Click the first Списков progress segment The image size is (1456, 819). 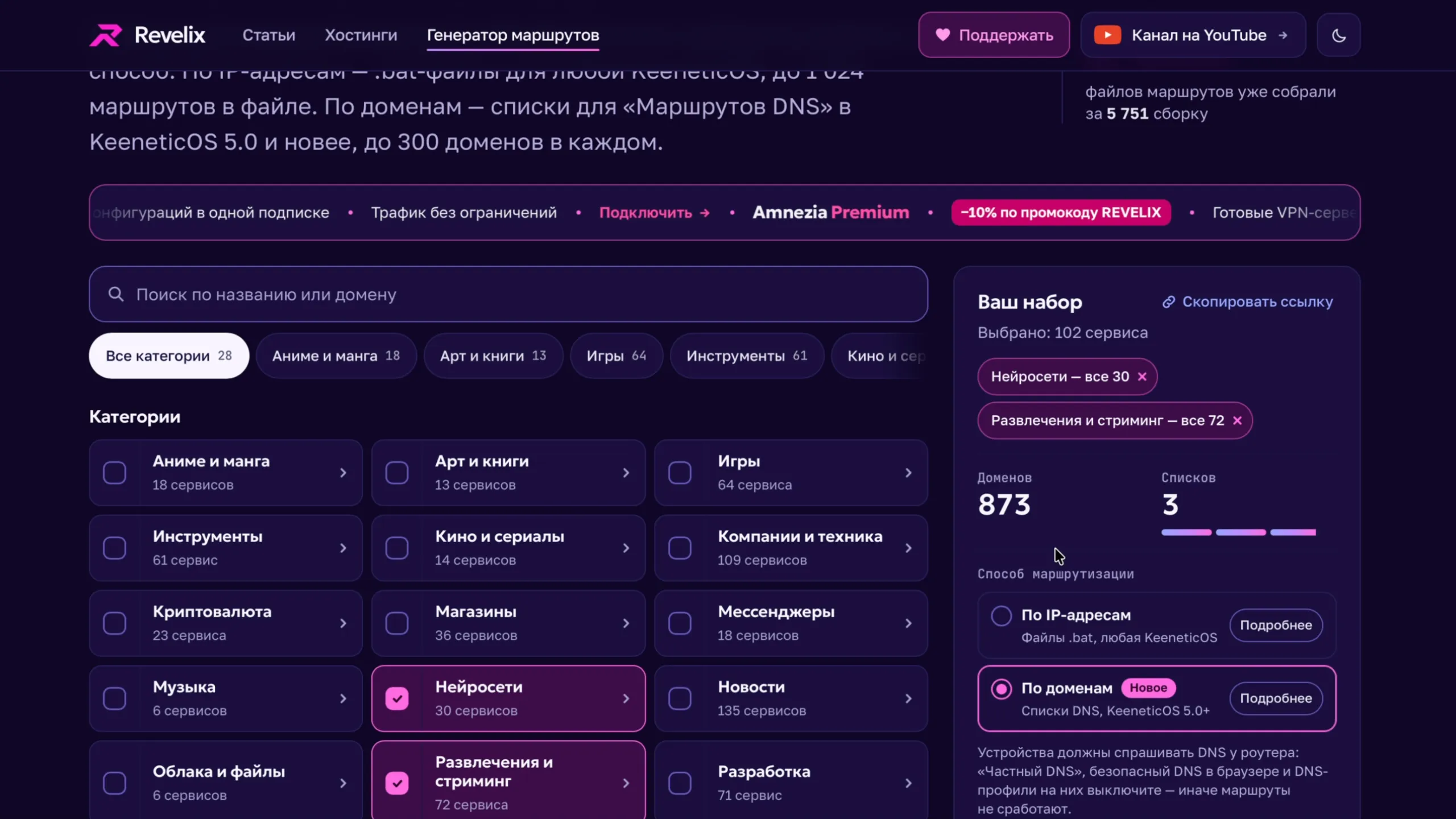pyautogui.click(x=1186, y=532)
